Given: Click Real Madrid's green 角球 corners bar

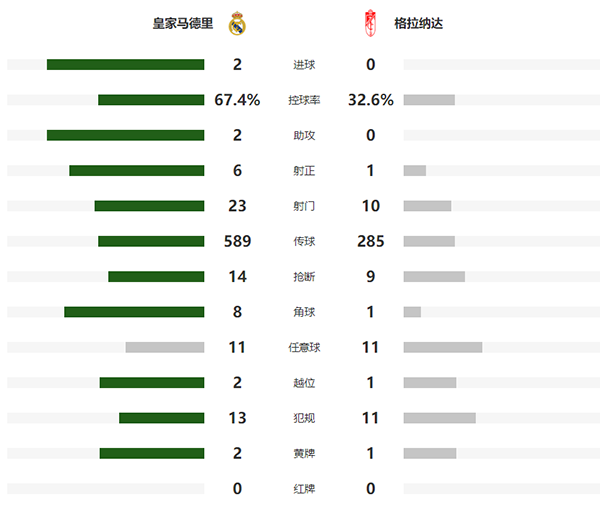Looking at the screenshot, I should coord(134,312).
